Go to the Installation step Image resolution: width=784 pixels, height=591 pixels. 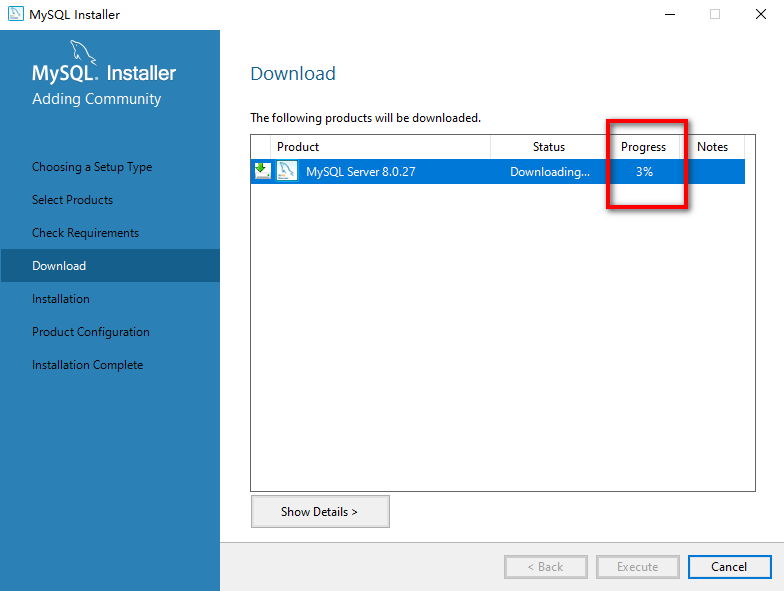tap(61, 299)
